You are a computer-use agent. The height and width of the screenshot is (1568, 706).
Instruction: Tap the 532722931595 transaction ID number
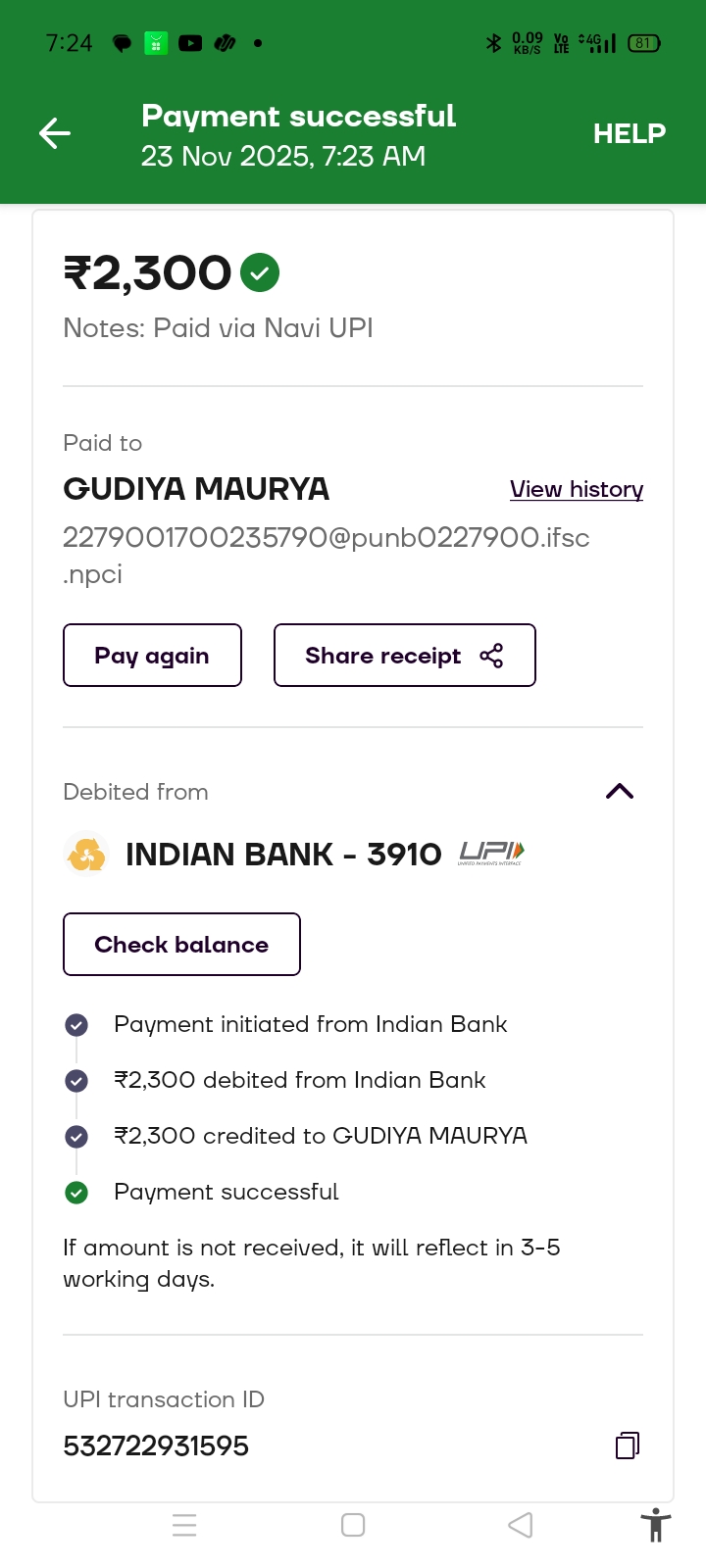(156, 1446)
